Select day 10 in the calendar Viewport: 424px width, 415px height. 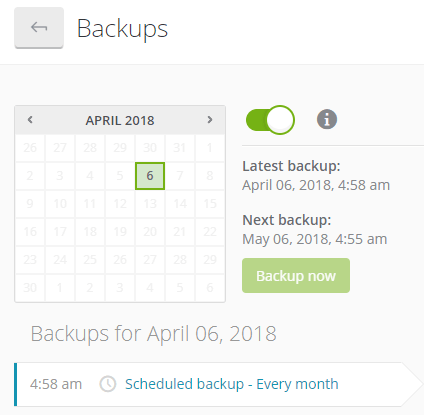click(x=60, y=204)
